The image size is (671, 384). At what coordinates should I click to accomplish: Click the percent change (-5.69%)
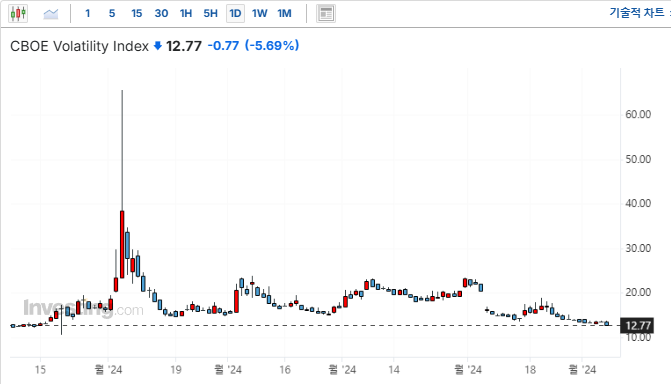[272, 45]
